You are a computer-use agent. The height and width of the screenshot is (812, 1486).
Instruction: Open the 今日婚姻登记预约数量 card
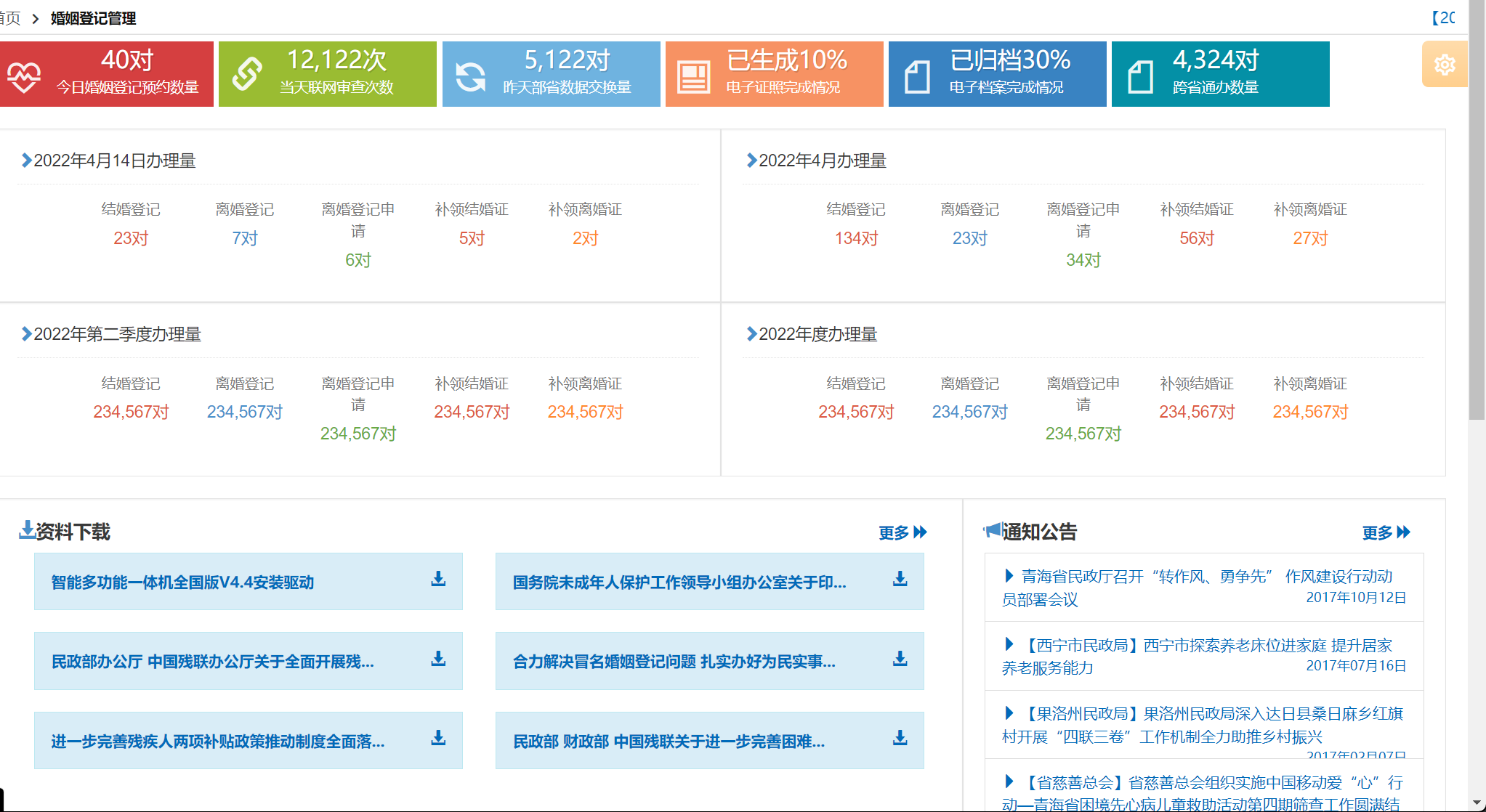pyautogui.click(x=107, y=74)
